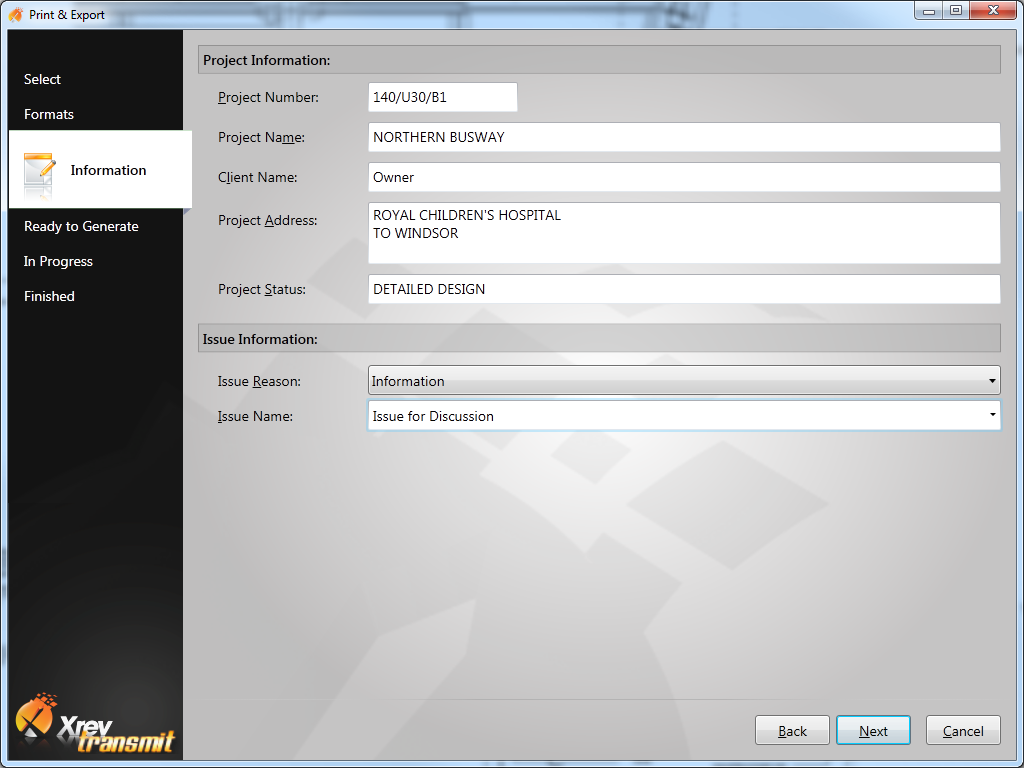The width and height of the screenshot is (1024, 768).
Task: Open the Select step in sidebar
Action: (42, 79)
